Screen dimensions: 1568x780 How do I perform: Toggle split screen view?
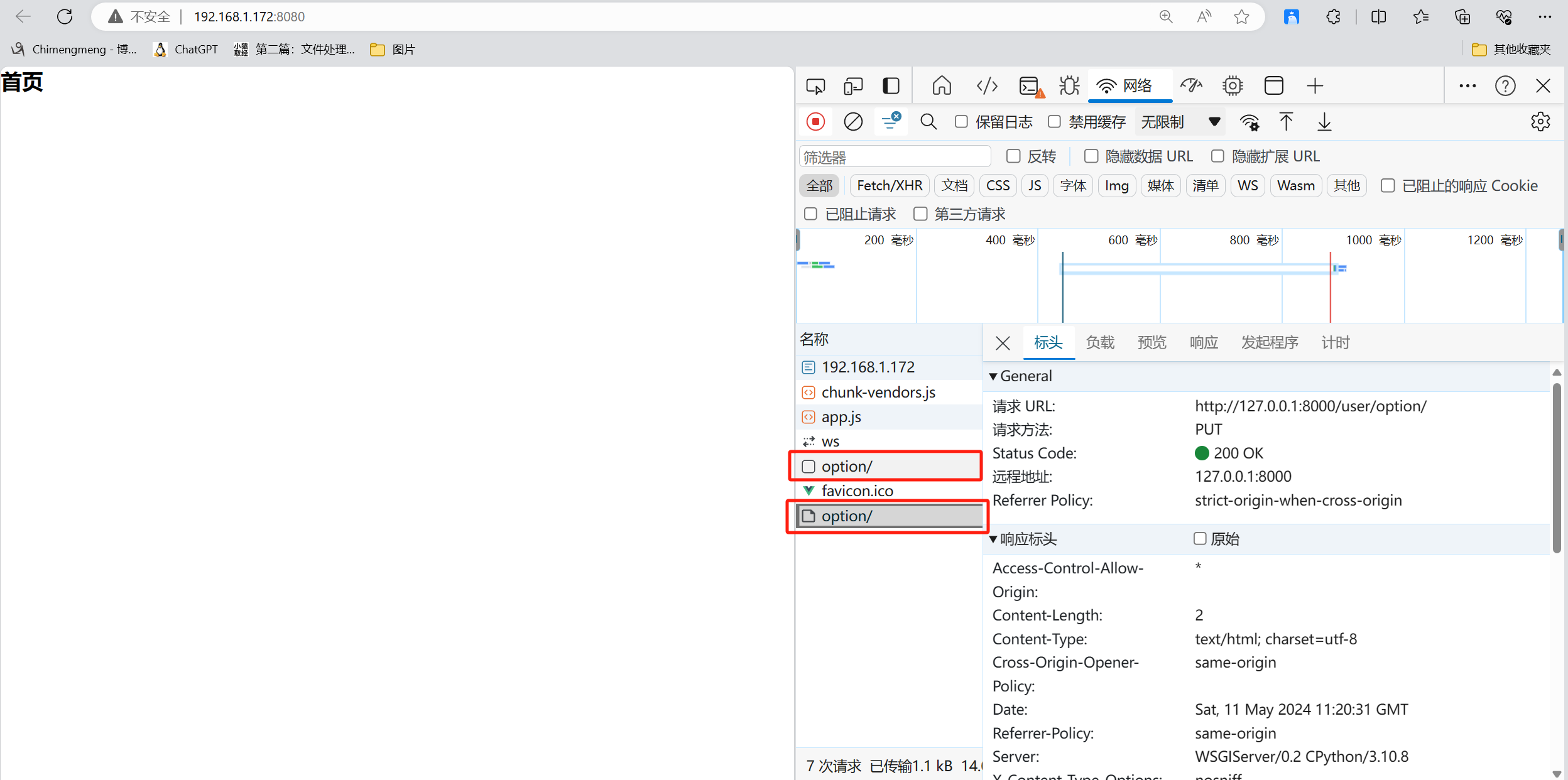point(1378,16)
